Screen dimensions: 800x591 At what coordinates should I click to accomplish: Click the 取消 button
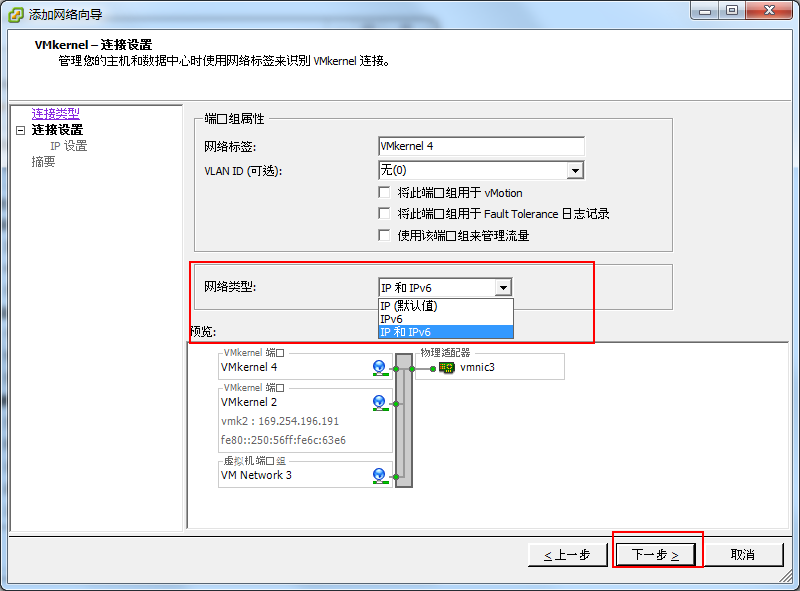[x=746, y=553]
